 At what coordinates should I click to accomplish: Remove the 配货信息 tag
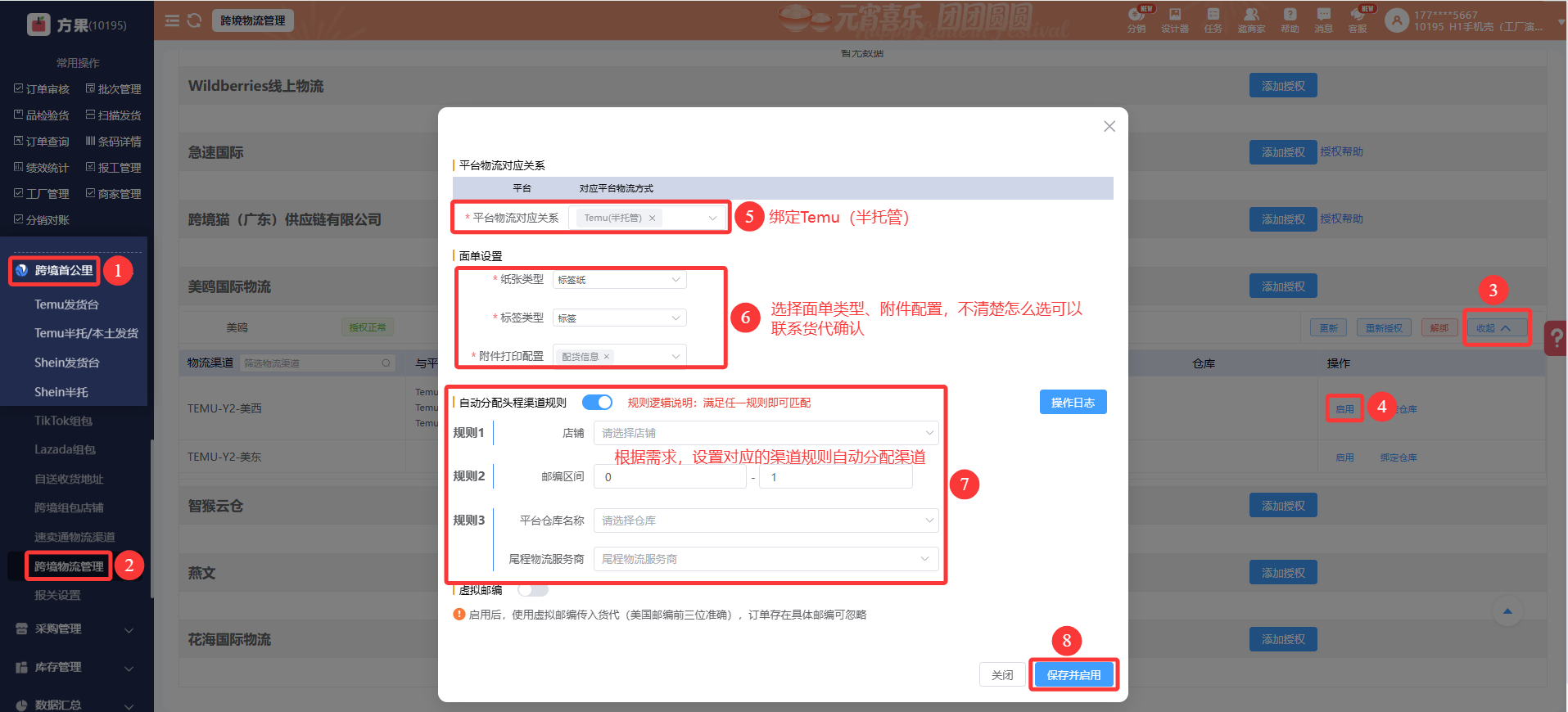click(x=607, y=356)
